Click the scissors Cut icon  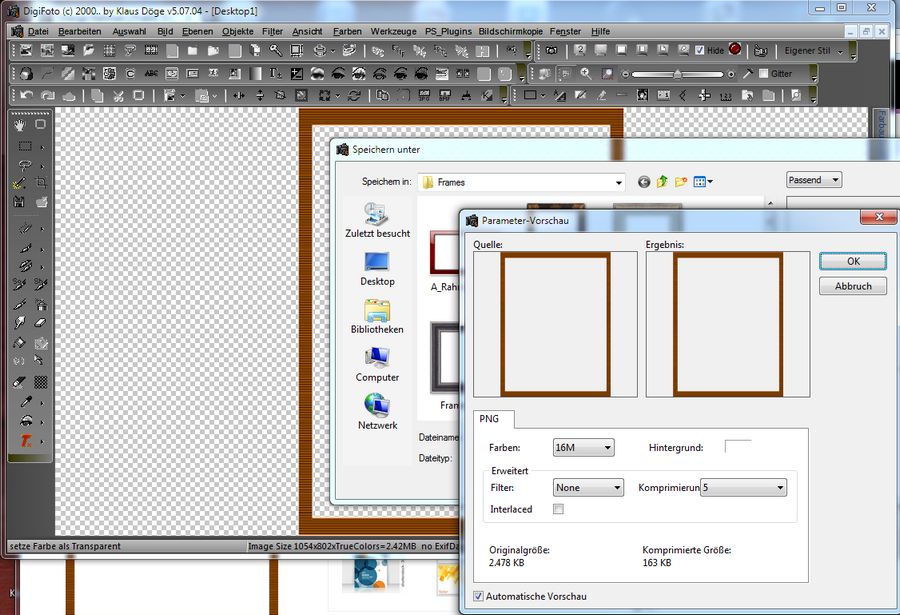(117, 96)
